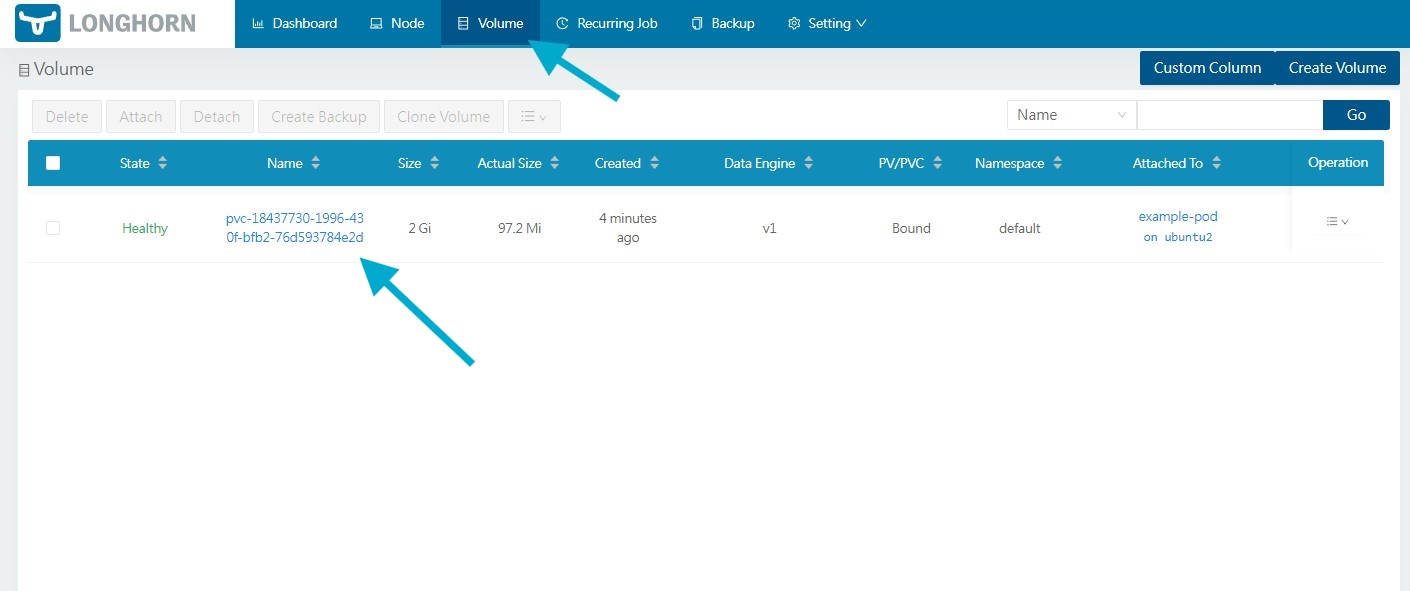Click the list icon beside the Volume page title

pyautogui.click(x=22, y=69)
